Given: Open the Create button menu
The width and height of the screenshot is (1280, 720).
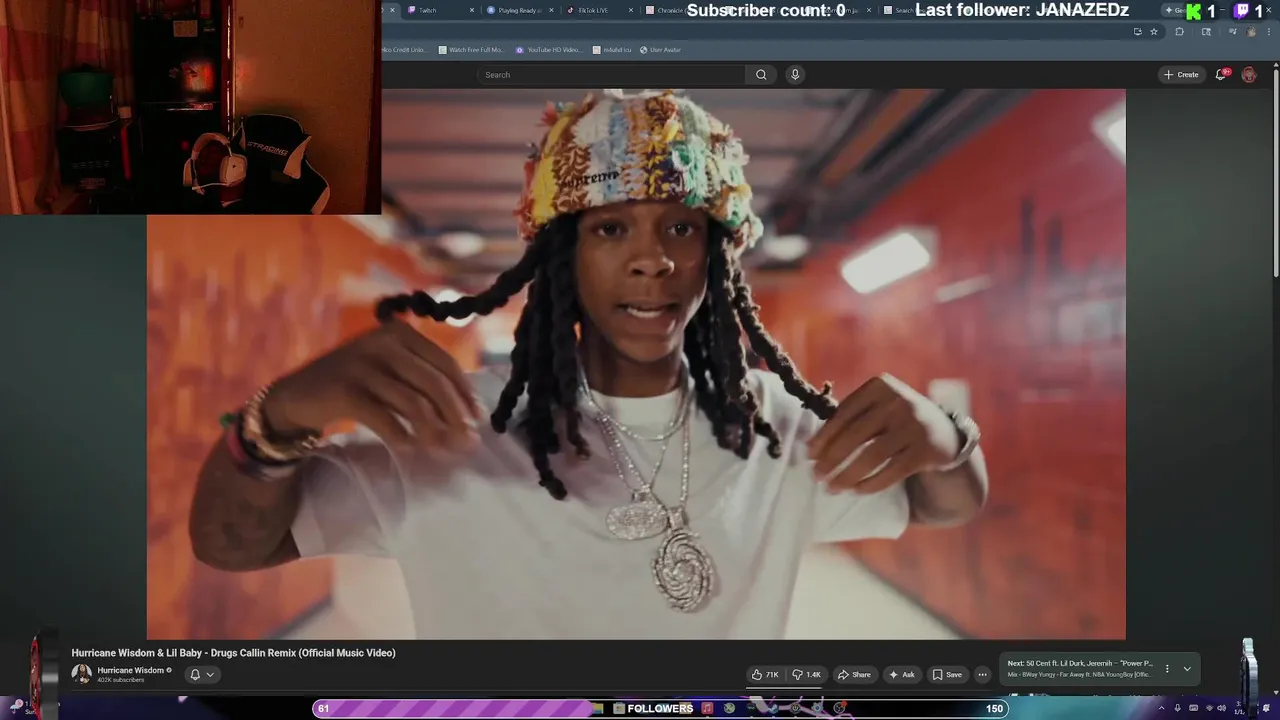Looking at the screenshot, I should (1181, 74).
